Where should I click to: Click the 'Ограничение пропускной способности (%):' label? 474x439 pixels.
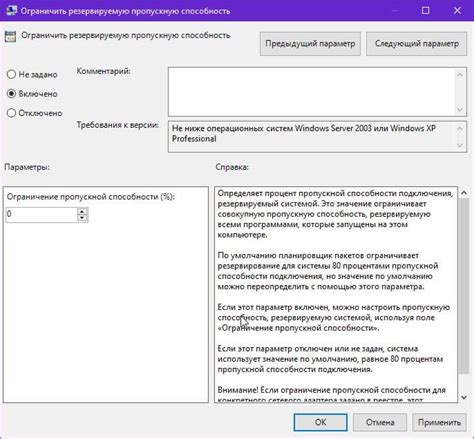pyautogui.click(x=91, y=197)
